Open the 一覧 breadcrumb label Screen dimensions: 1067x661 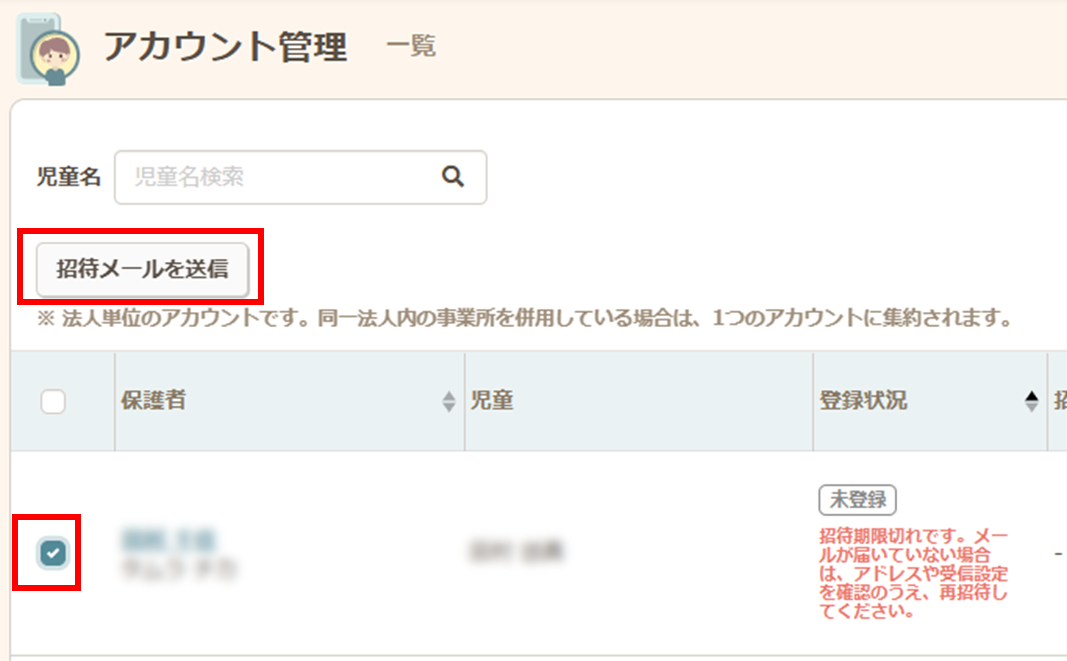point(411,47)
